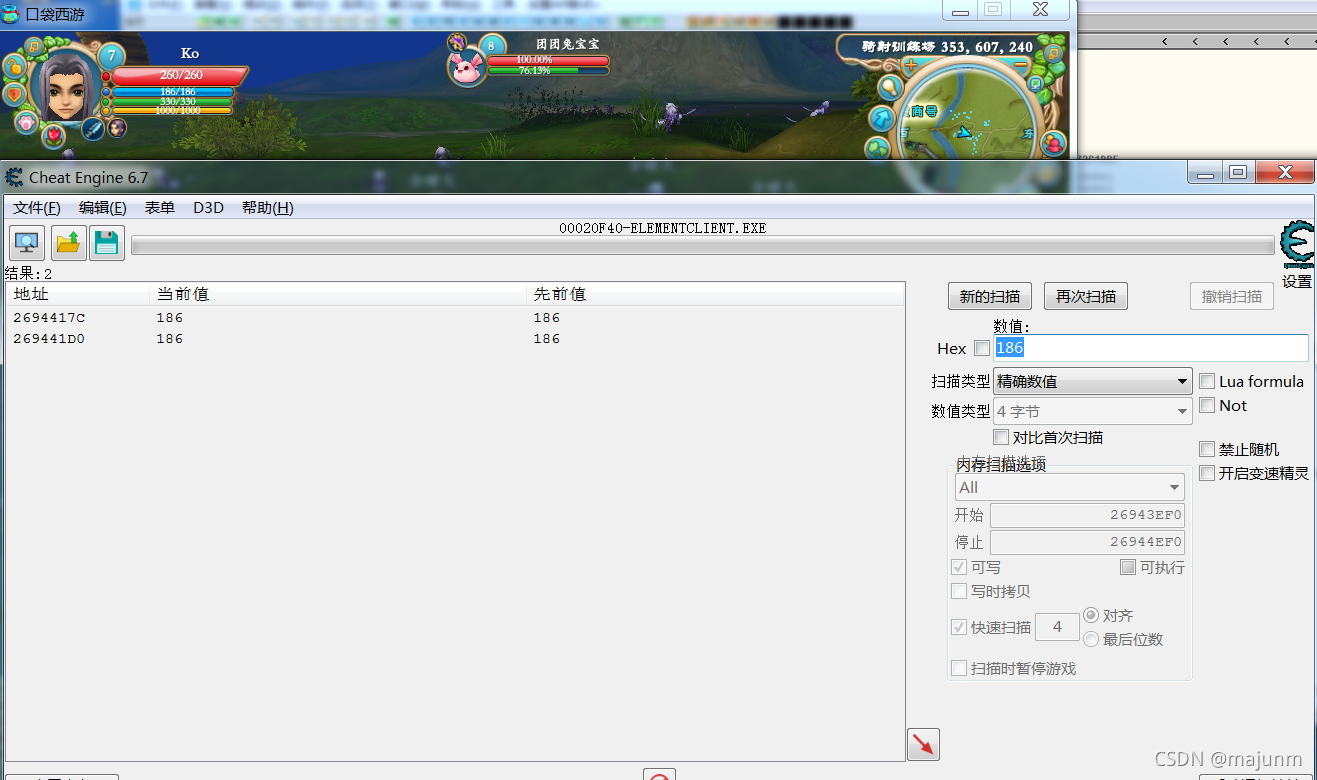Toggle the Not checkbox
The image size is (1317, 780).
pyautogui.click(x=1207, y=405)
